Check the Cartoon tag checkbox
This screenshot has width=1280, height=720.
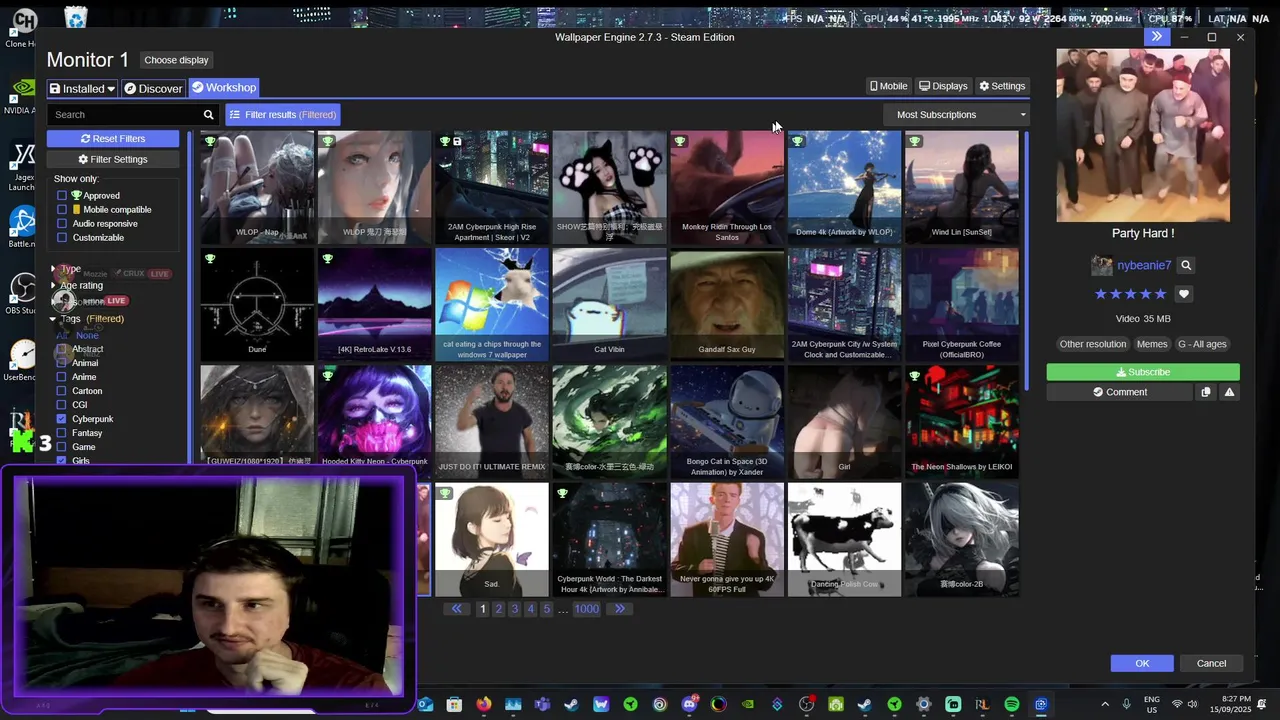(x=62, y=391)
